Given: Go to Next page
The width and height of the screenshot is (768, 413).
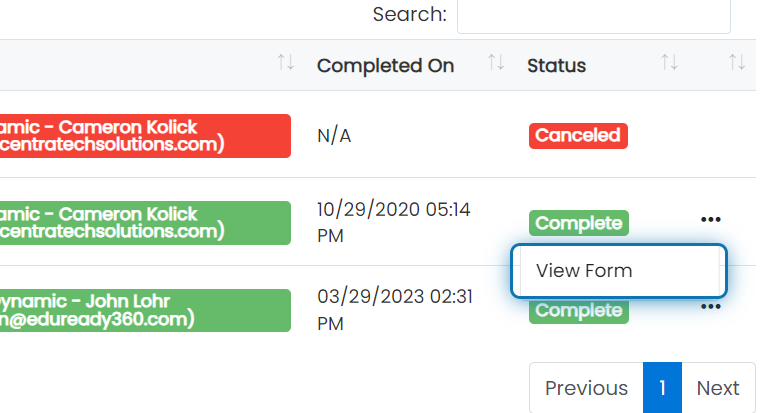Looking at the screenshot, I should (x=718, y=388).
